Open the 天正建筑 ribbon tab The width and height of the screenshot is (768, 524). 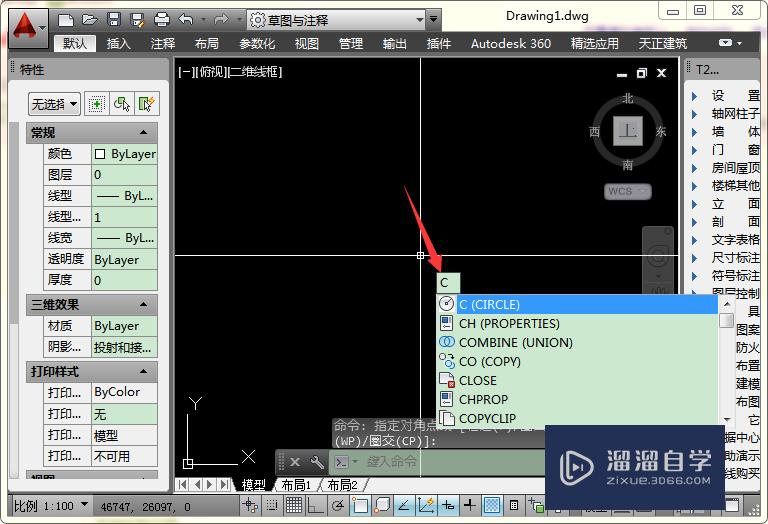pos(662,44)
